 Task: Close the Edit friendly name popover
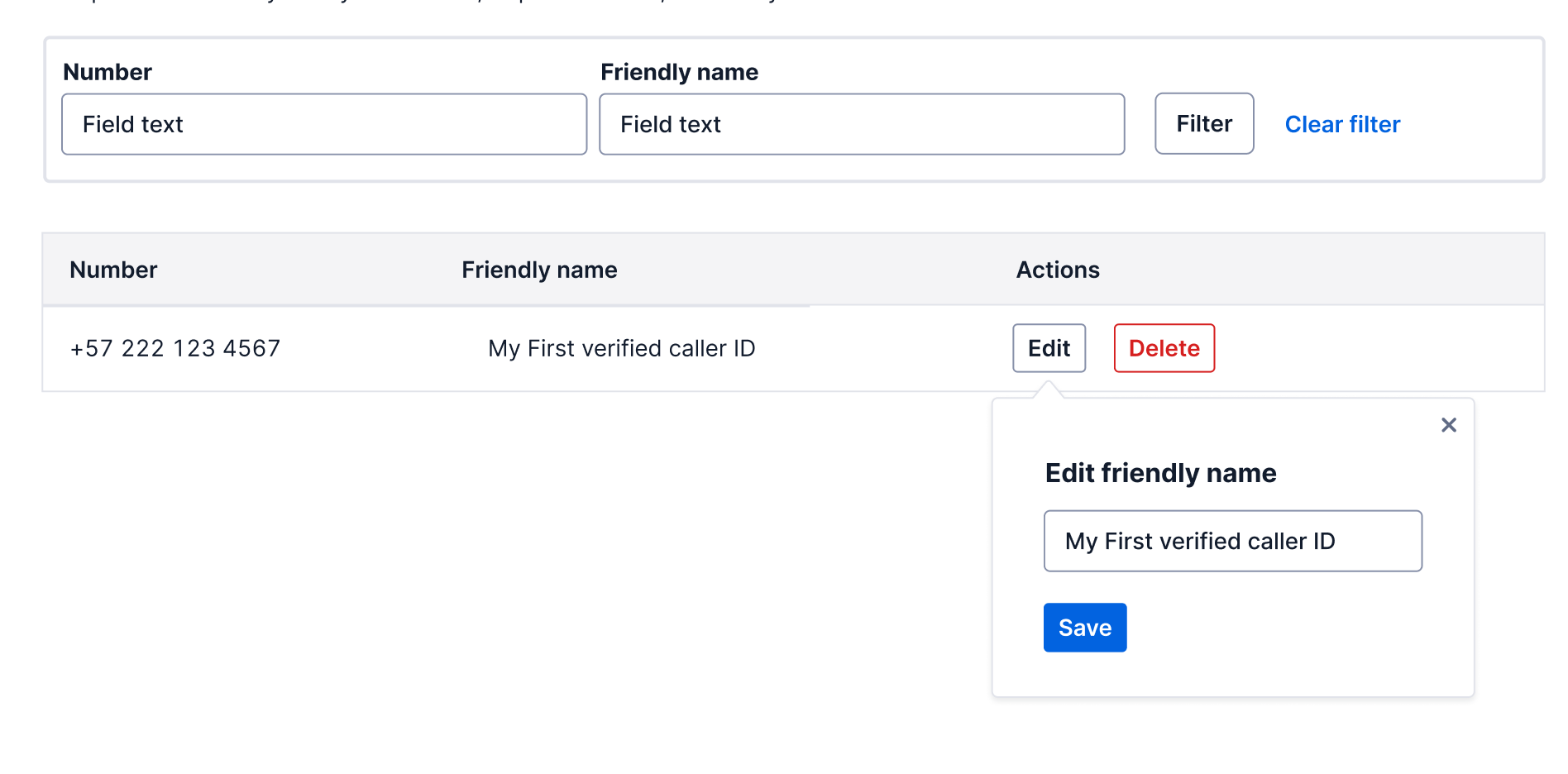(x=1448, y=425)
